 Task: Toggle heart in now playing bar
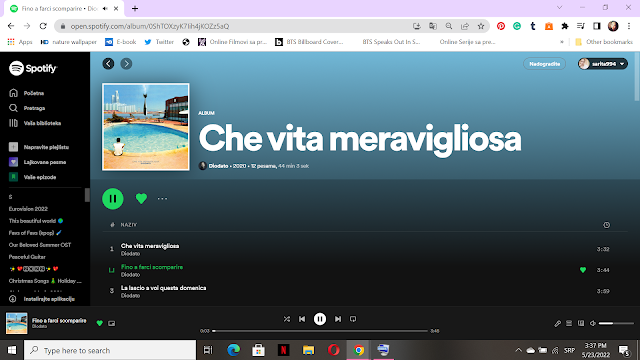pyautogui.click(x=100, y=323)
